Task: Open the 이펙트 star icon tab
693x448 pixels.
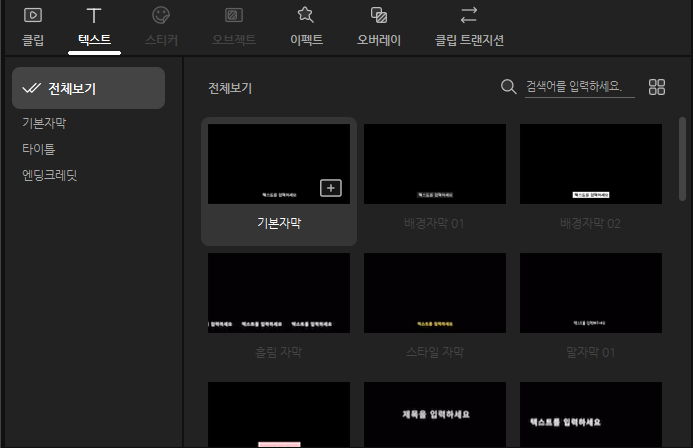Action: pos(306,16)
